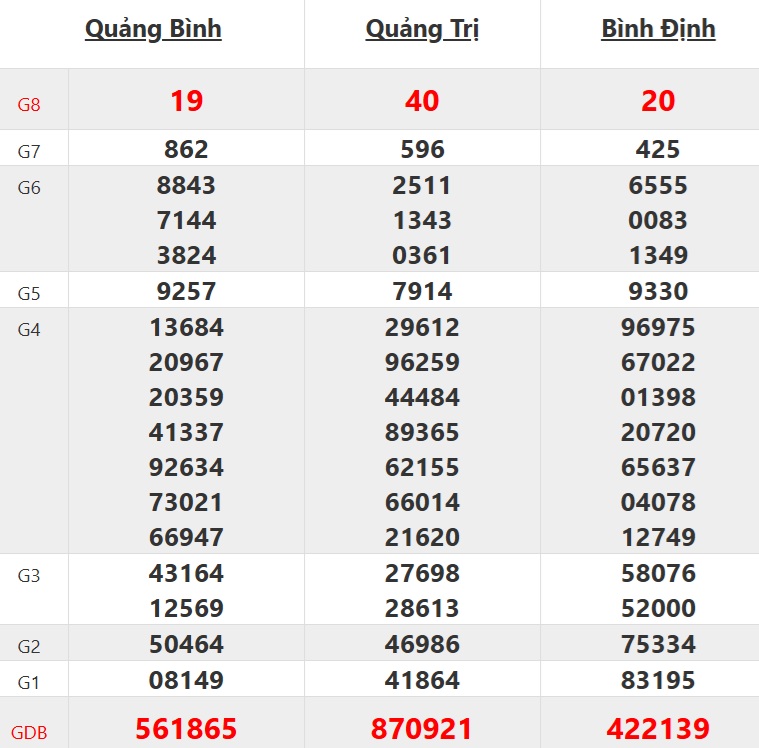Click G6 result 6555 for Bình Định
This screenshot has width=759, height=748.
tap(658, 186)
